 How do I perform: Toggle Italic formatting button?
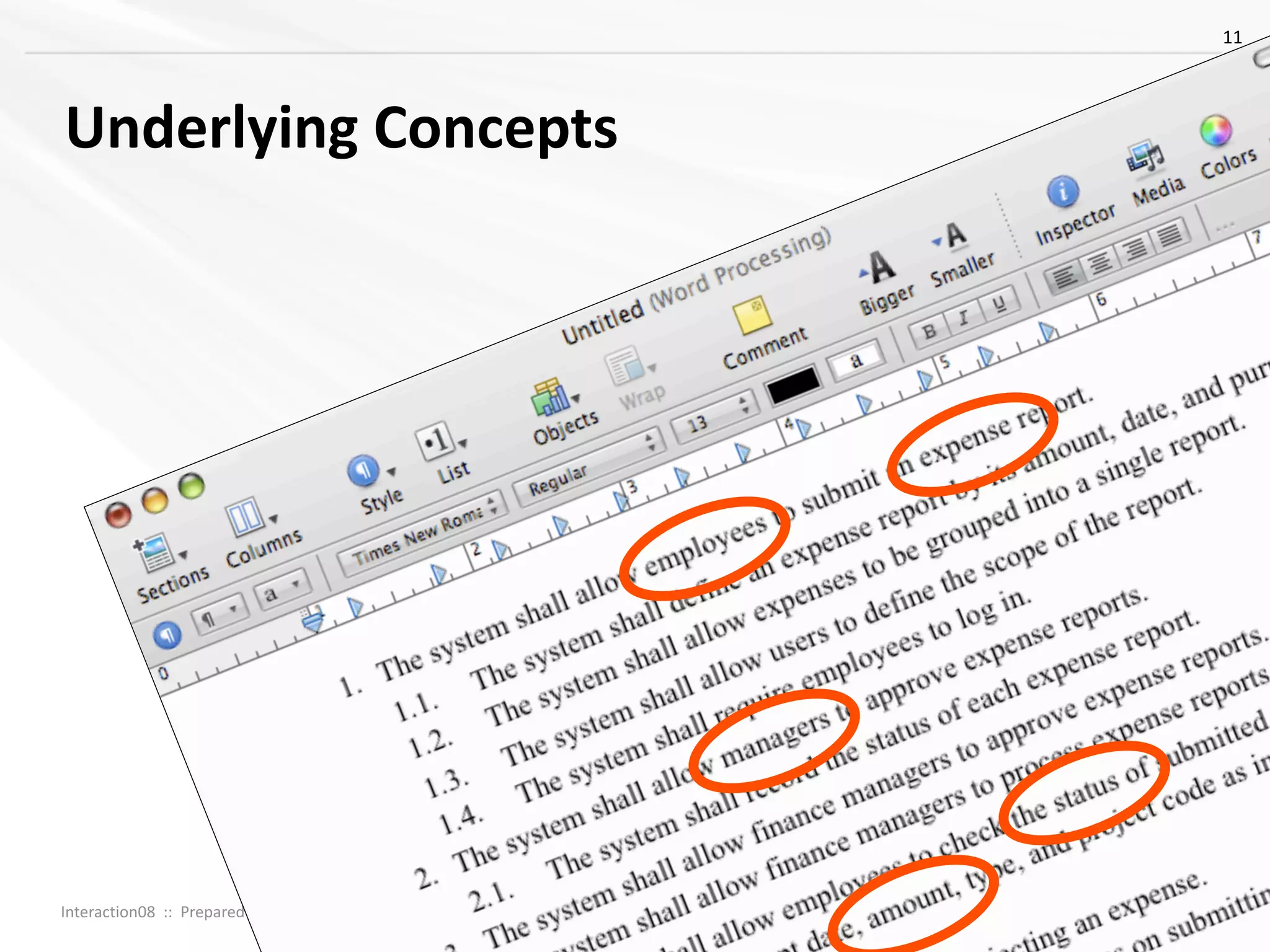coord(963,318)
